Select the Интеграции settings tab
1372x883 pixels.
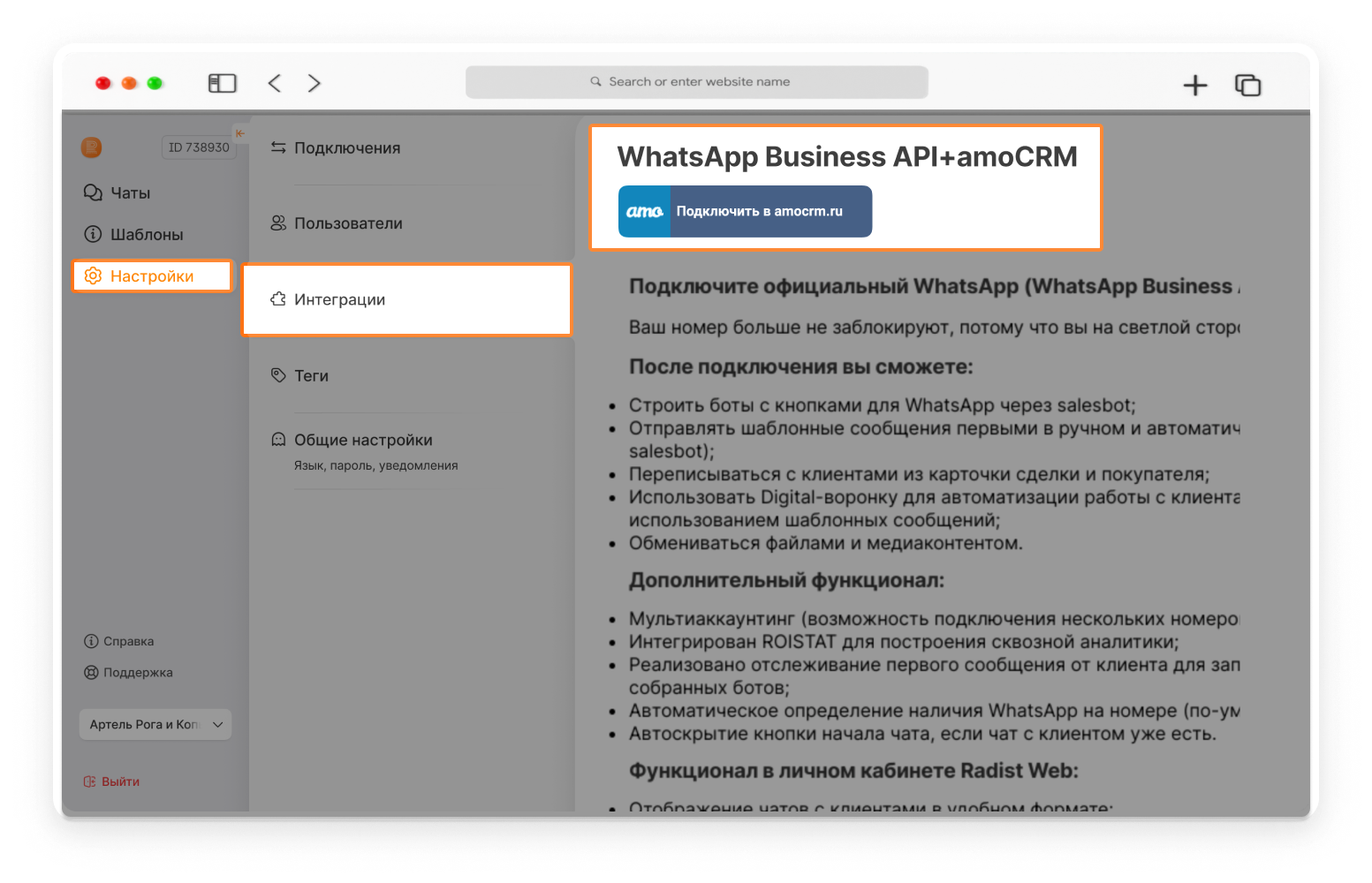407,299
